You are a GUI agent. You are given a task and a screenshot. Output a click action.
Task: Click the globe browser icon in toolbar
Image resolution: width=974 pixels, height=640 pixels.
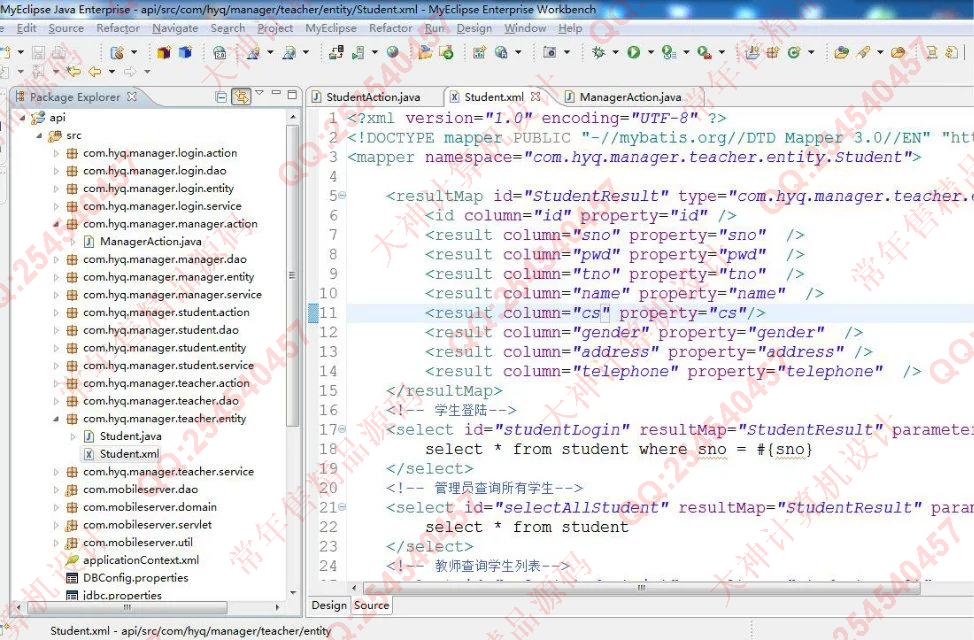pyautogui.click(x=393, y=53)
